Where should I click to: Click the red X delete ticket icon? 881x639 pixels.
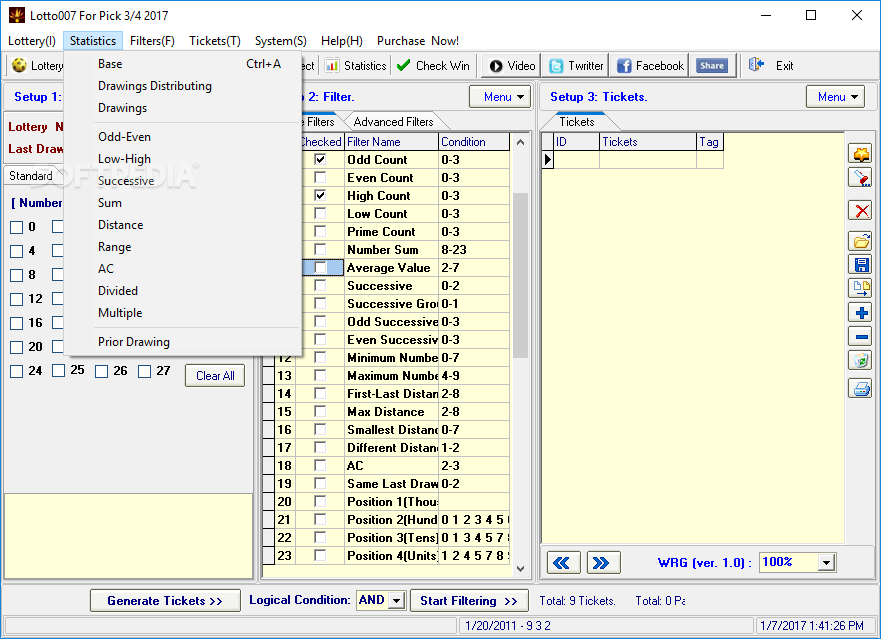click(x=860, y=211)
